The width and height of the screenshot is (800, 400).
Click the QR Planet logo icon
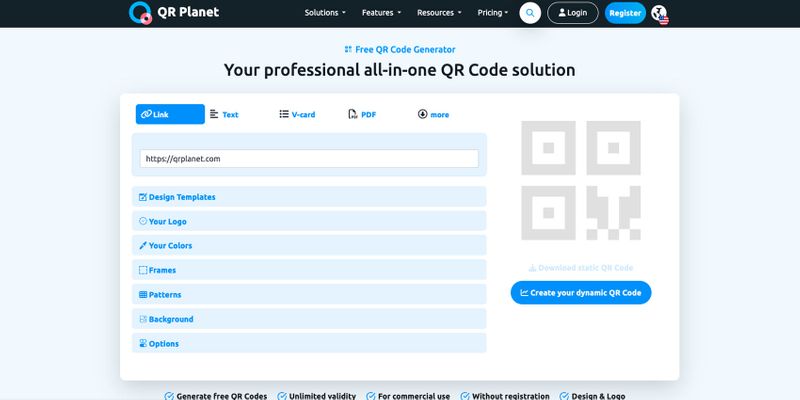pos(140,13)
